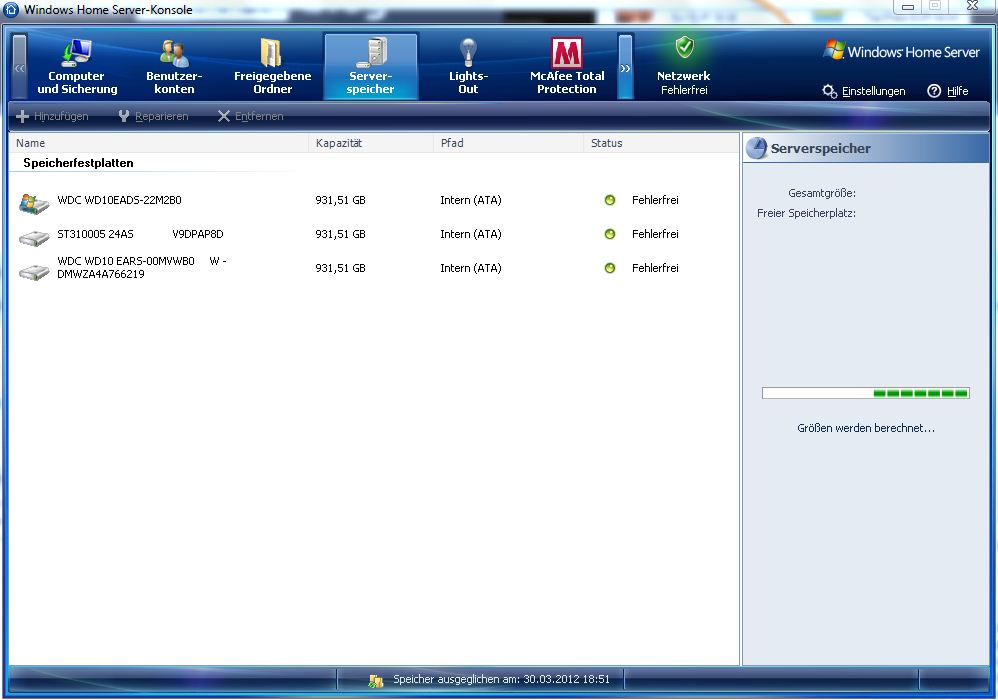Image resolution: width=998 pixels, height=700 pixels.
Task: Open the Computer und Sicherung tab
Action: tap(77, 67)
